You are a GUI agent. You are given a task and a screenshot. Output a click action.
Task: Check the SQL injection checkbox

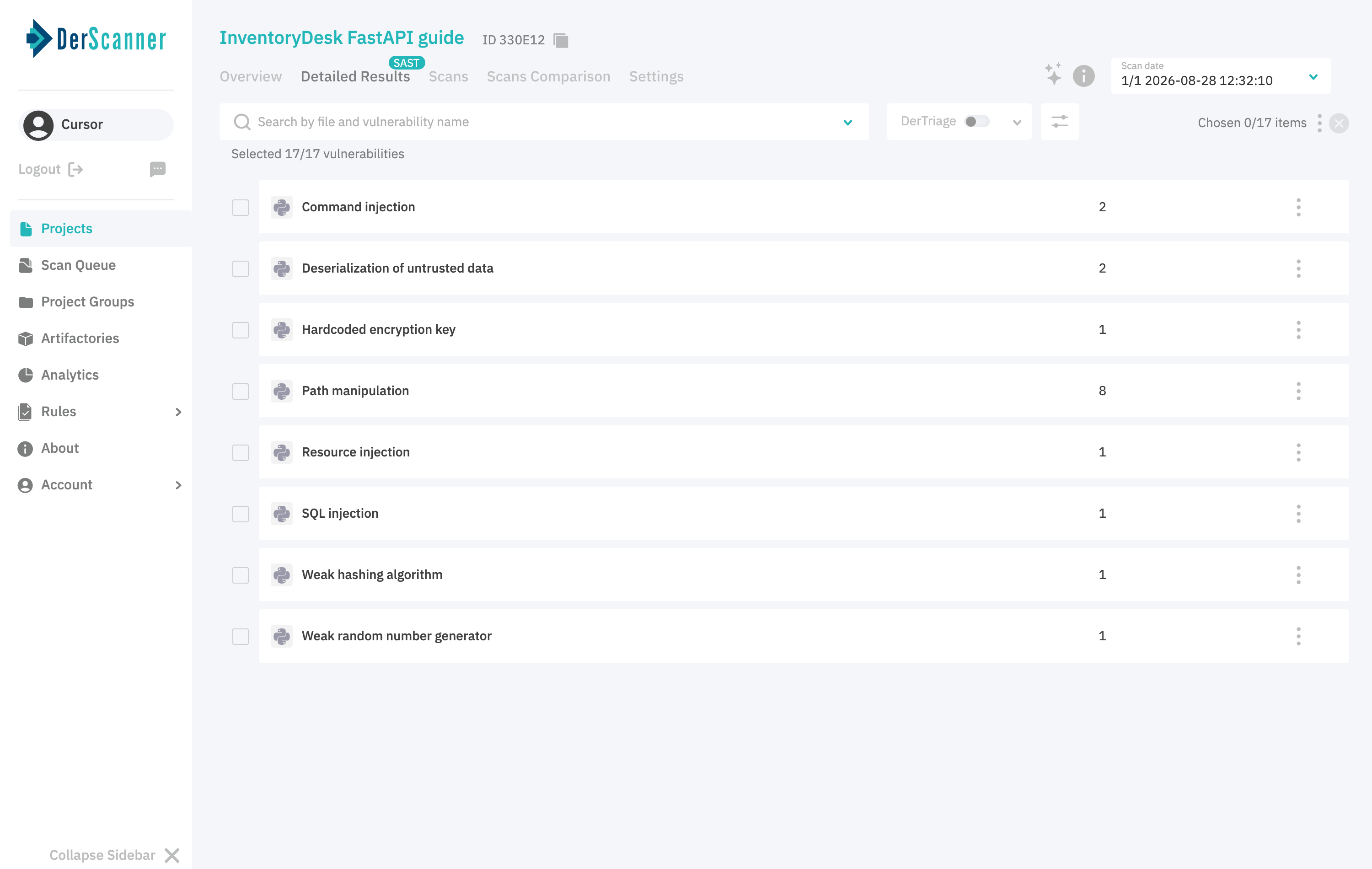(x=241, y=514)
